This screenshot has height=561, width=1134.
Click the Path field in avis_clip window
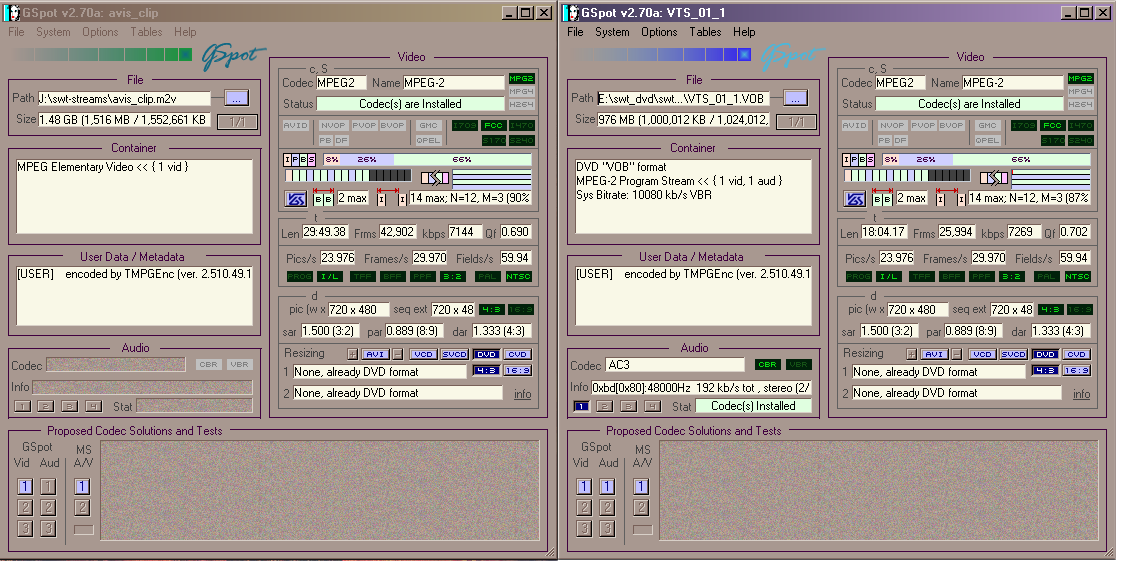pos(124,98)
